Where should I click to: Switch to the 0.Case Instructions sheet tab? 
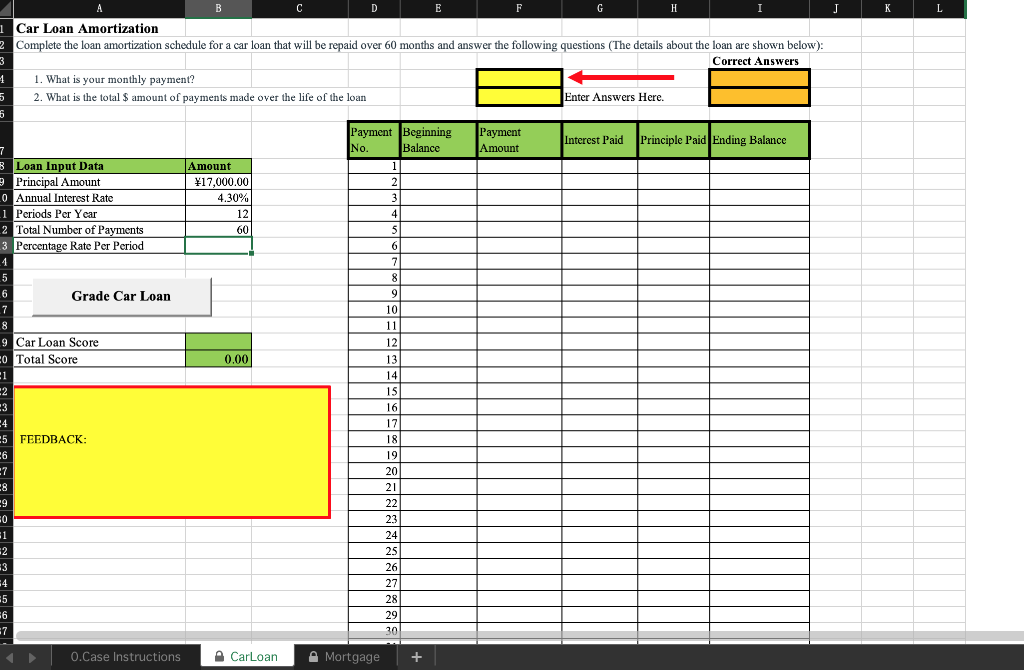click(125, 657)
